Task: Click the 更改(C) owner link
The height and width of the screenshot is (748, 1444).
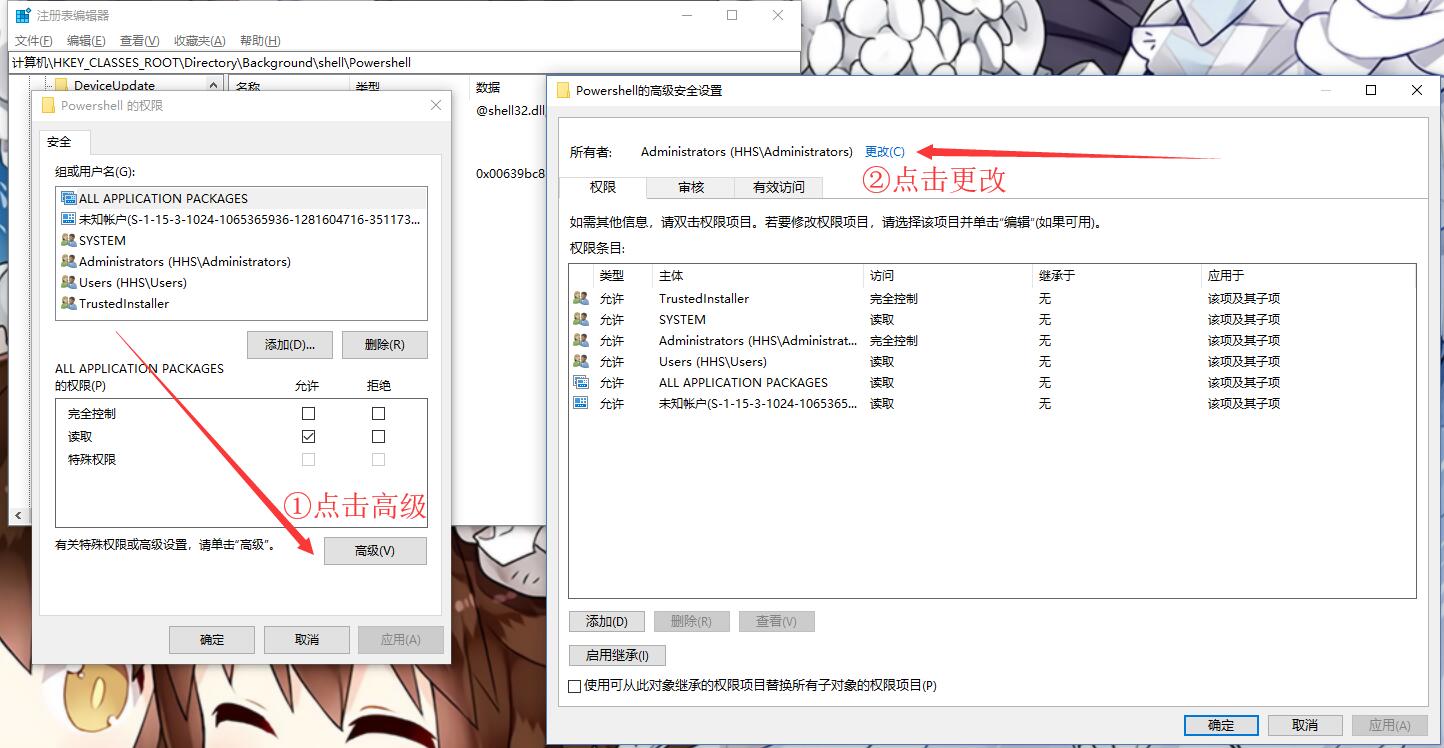Action: [884, 152]
